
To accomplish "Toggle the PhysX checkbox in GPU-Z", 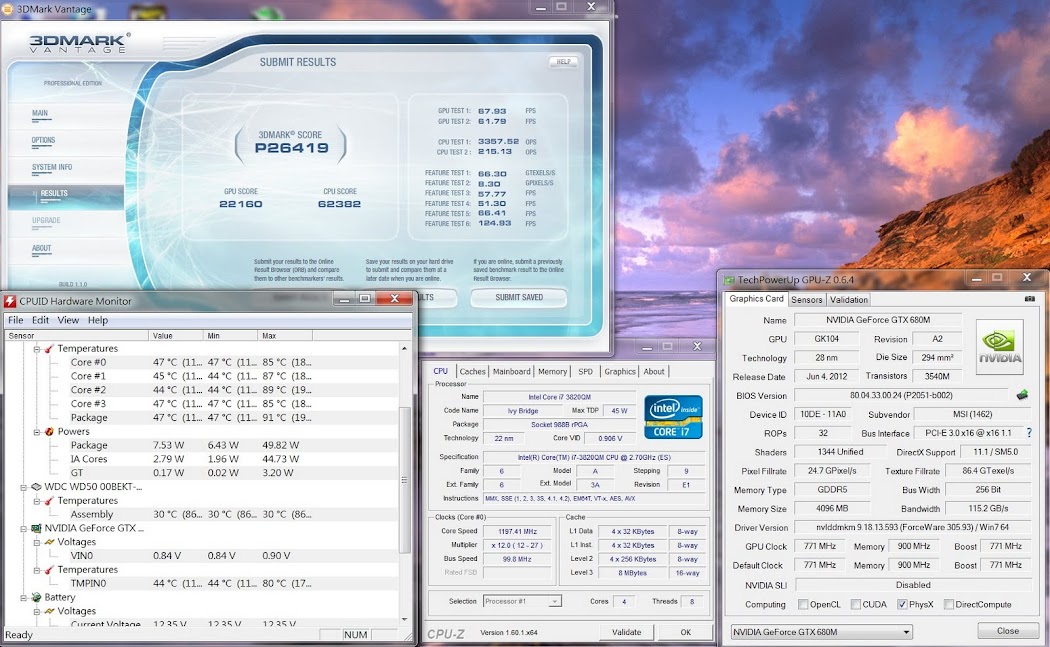I will [x=902, y=604].
